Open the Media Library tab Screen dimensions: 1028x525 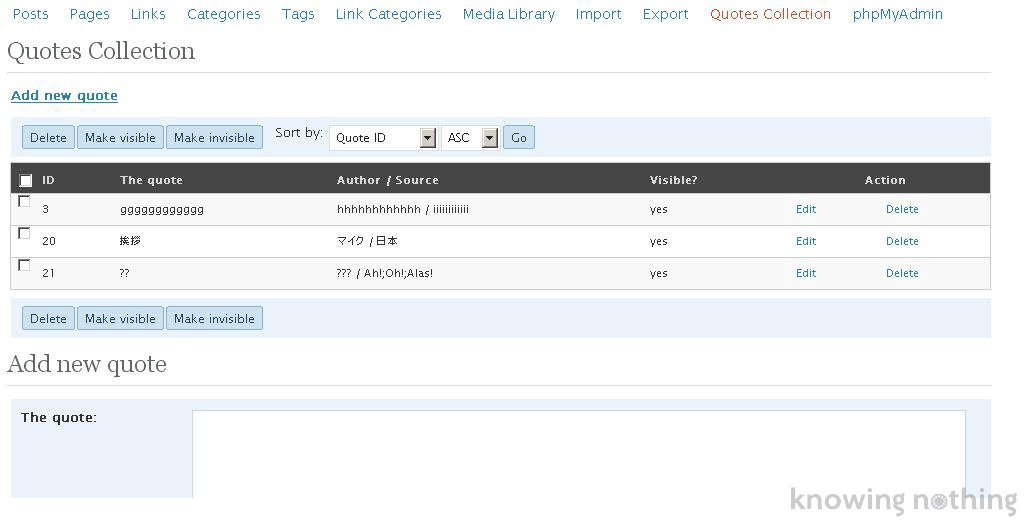pos(508,14)
